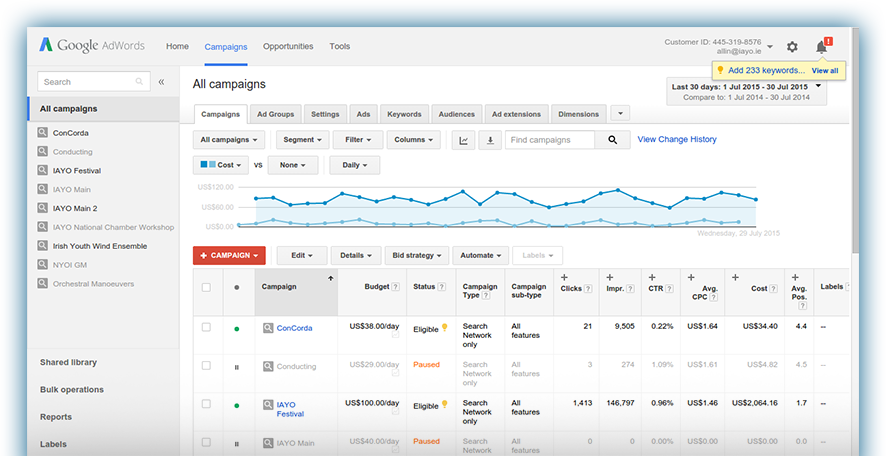The height and width of the screenshot is (456, 886).
Task: Click green status dot for IAYO Festival row
Action: point(236,406)
